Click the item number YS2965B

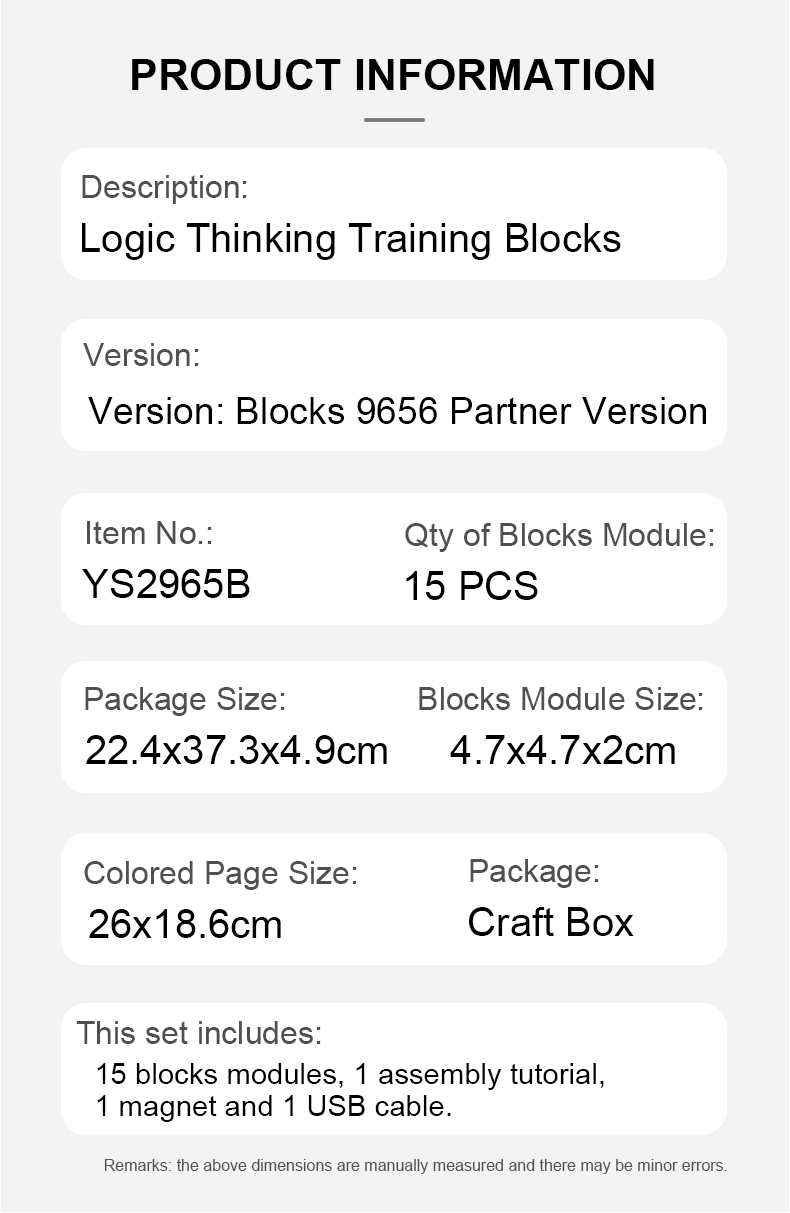tap(167, 584)
